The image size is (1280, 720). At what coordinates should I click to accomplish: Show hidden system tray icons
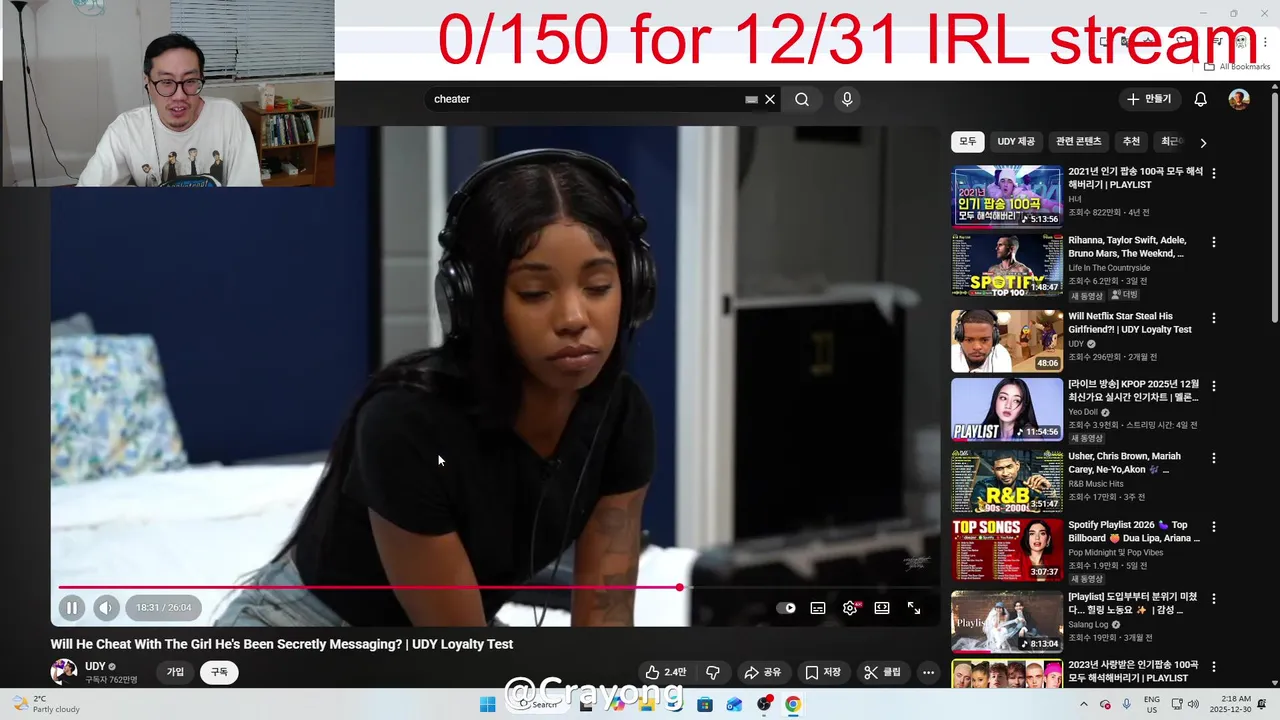pos(1084,704)
